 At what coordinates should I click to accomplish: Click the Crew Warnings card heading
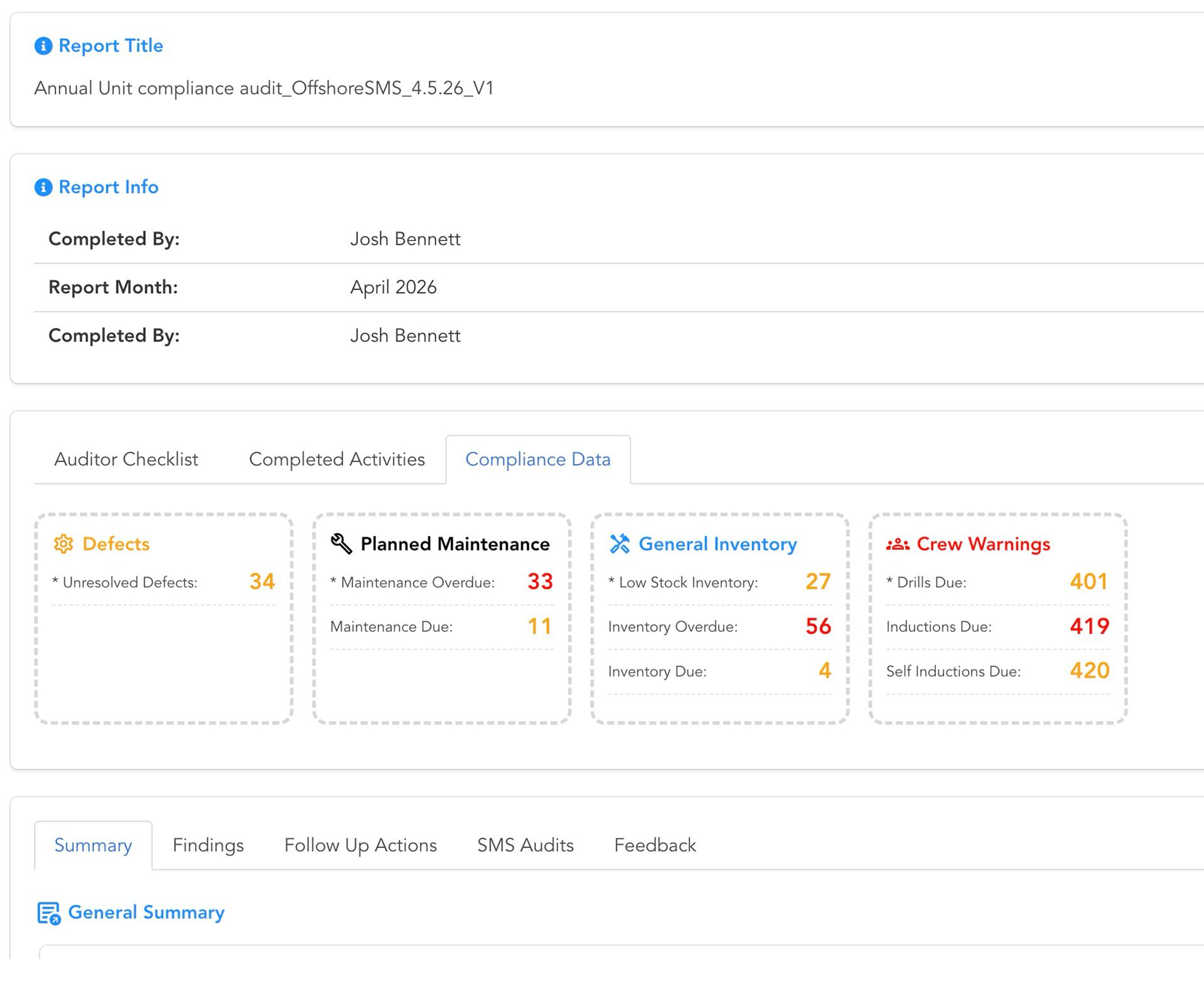[983, 544]
